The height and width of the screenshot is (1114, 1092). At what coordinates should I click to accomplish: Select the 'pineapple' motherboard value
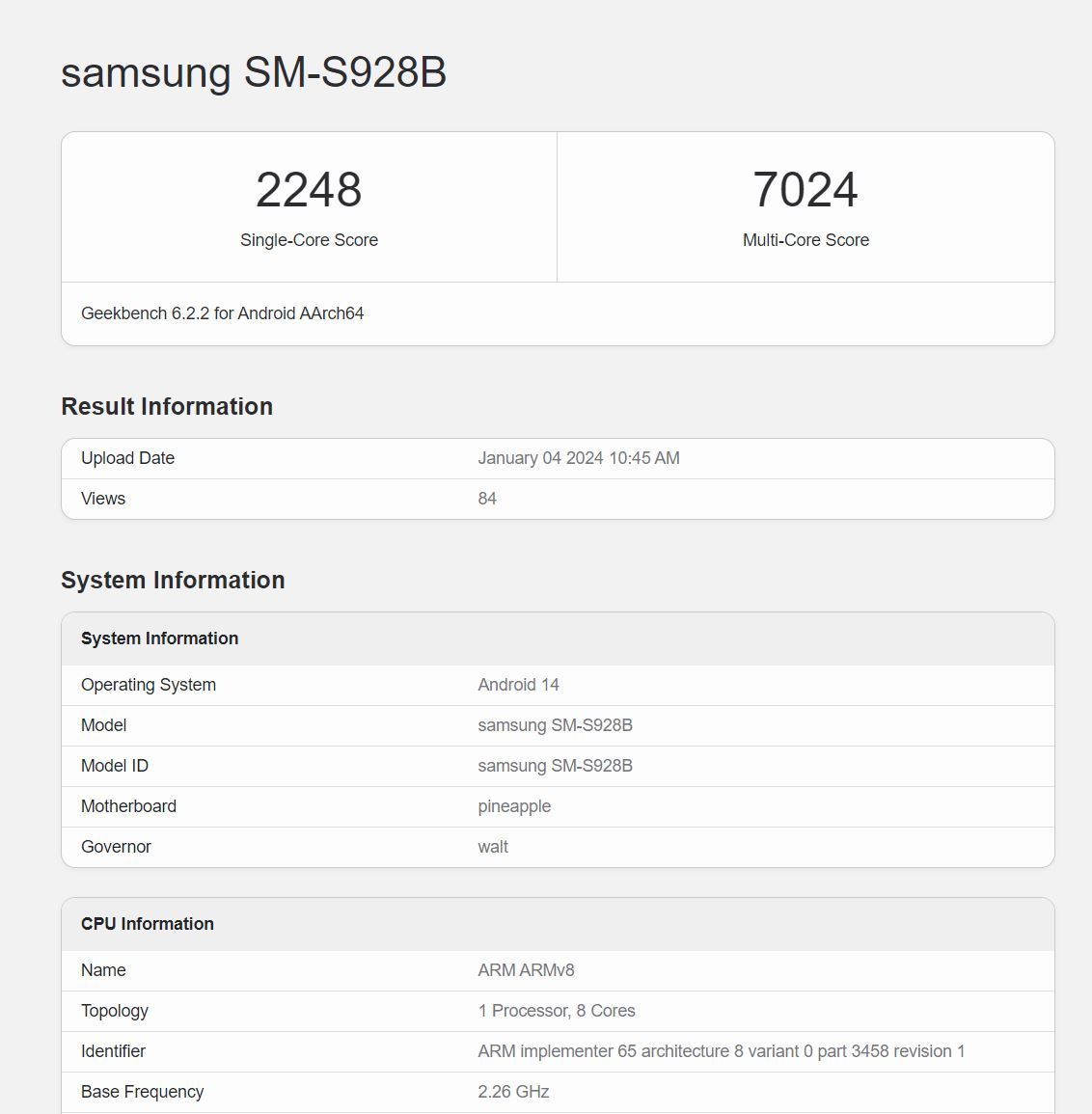click(x=514, y=807)
